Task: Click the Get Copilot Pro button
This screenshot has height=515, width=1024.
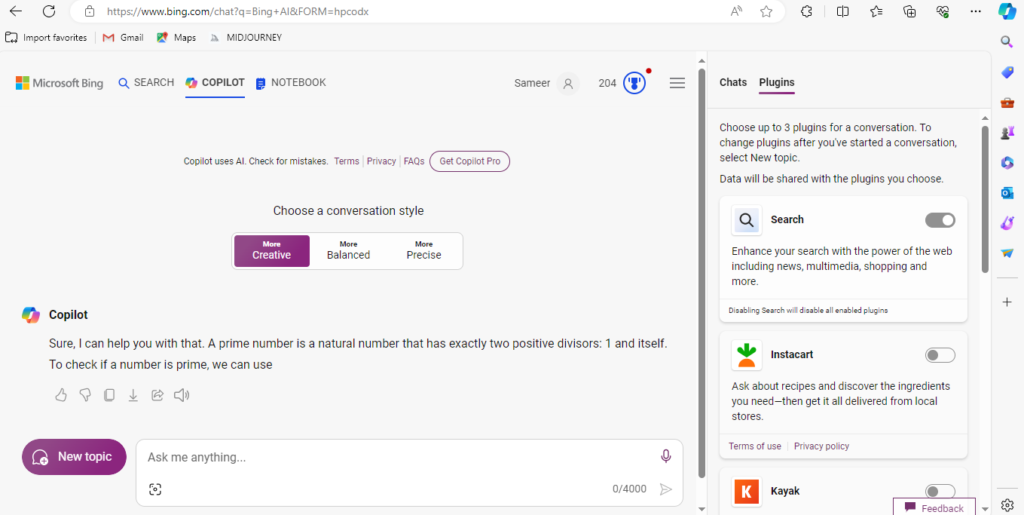Action: pos(470,161)
